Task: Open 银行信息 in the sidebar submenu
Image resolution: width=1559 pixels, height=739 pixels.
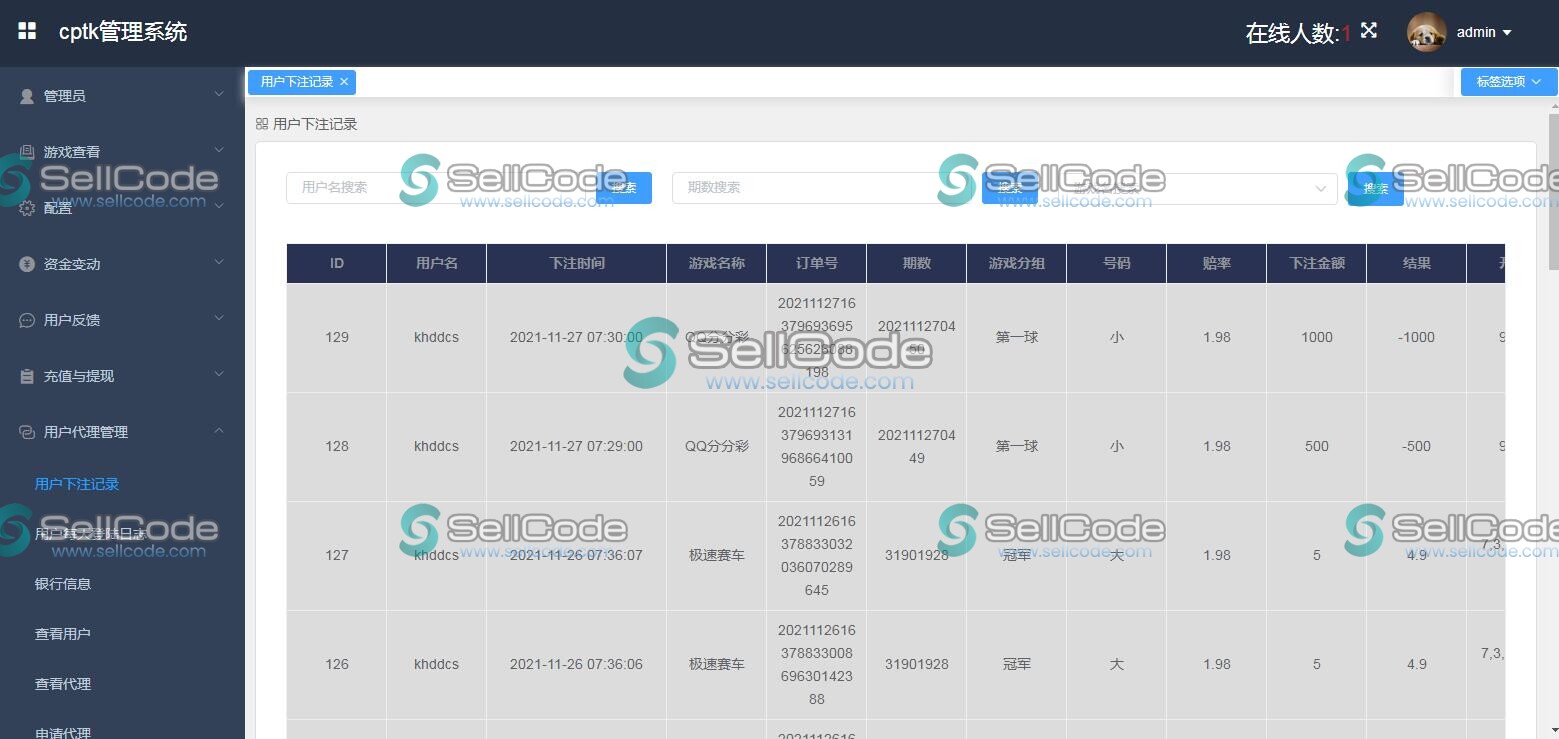Action: (x=63, y=584)
